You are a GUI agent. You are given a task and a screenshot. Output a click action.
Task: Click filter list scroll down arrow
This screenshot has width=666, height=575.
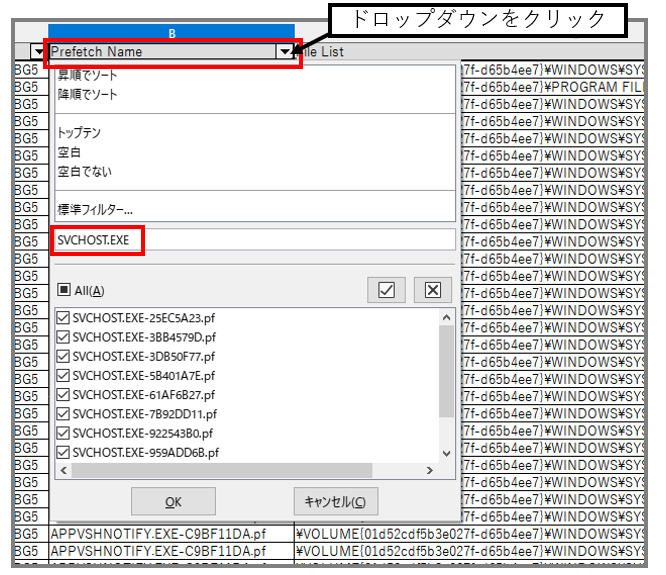pyautogui.click(x=446, y=454)
